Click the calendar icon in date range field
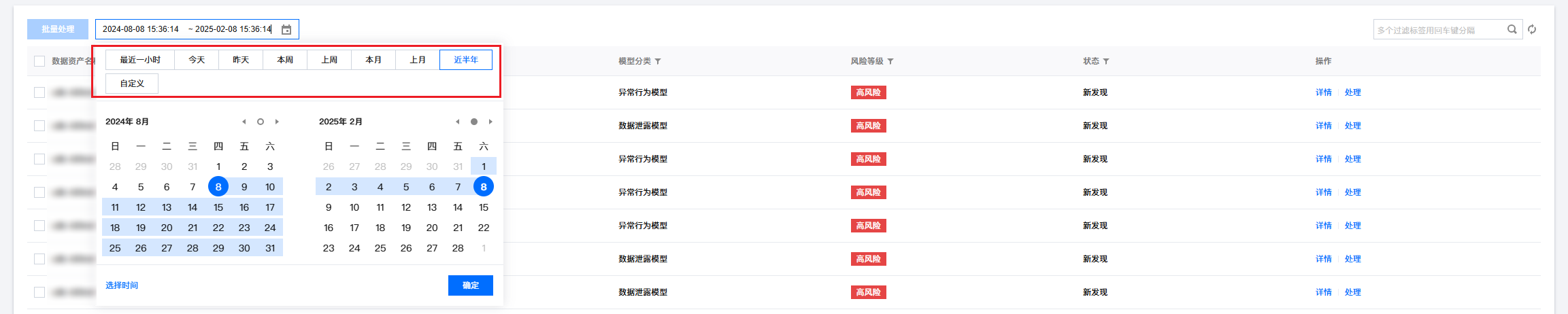Image resolution: width=1568 pixels, height=314 pixels. coord(286,30)
